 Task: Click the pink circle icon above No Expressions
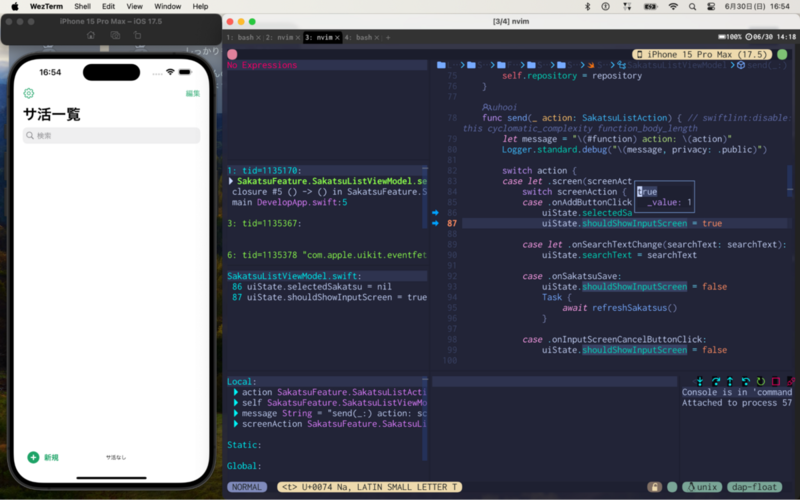(x=232, y=54)
